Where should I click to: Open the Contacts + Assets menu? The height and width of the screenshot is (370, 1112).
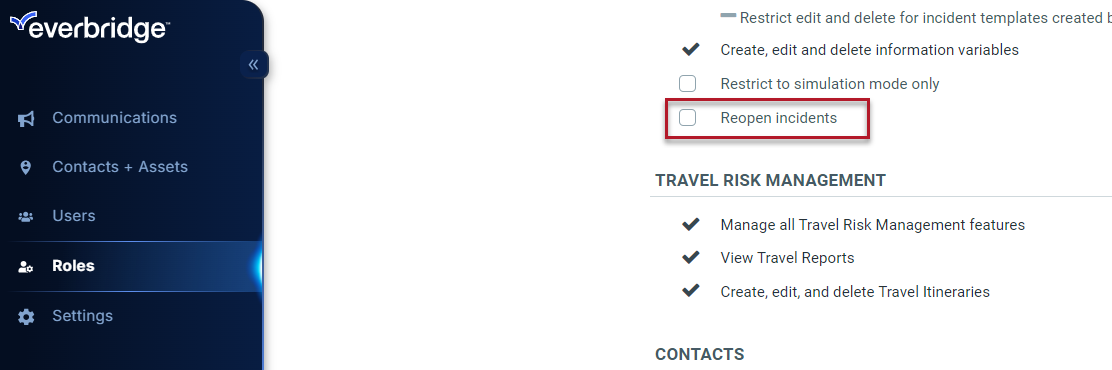[120, 167]
